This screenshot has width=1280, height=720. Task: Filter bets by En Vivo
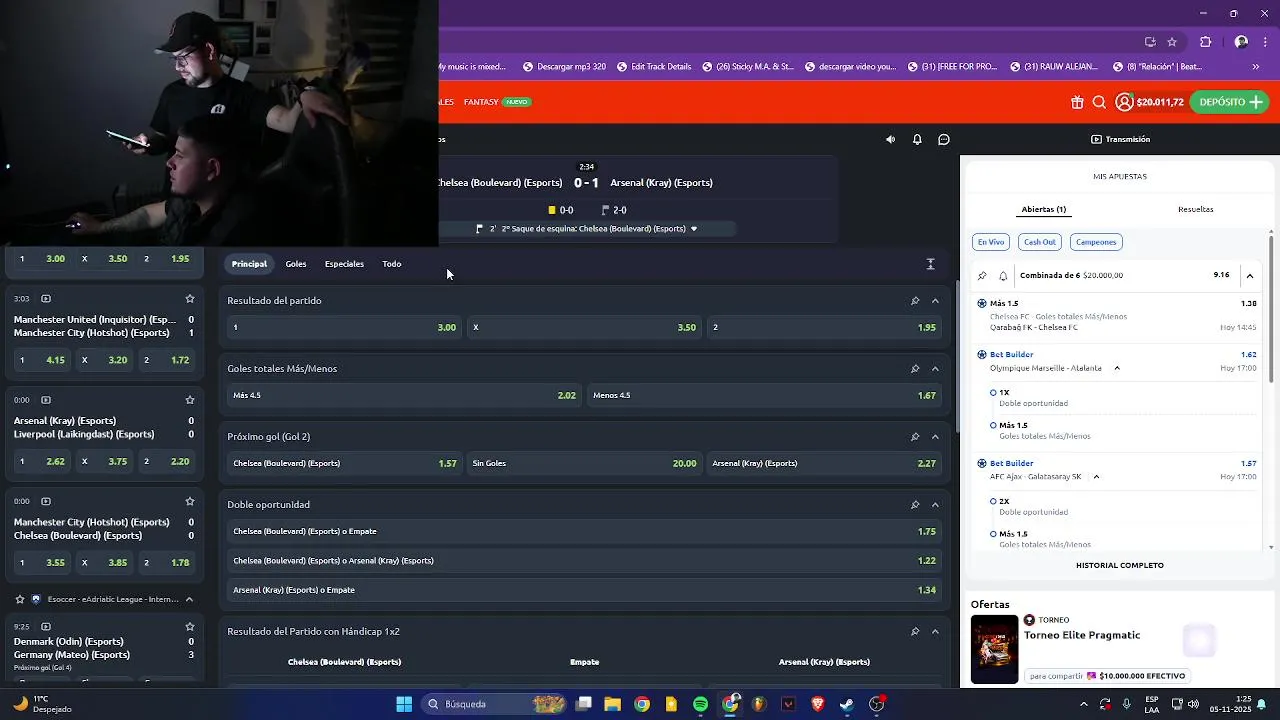point(991,242)
